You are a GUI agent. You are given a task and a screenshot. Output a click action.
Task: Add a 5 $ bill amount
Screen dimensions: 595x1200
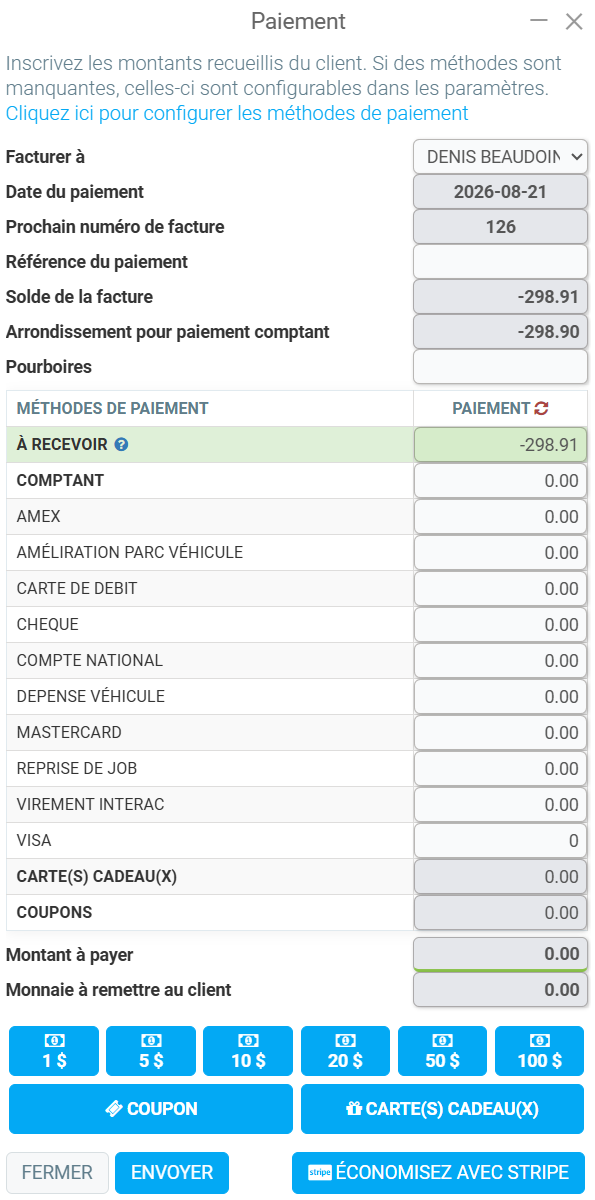point(151,1051)
